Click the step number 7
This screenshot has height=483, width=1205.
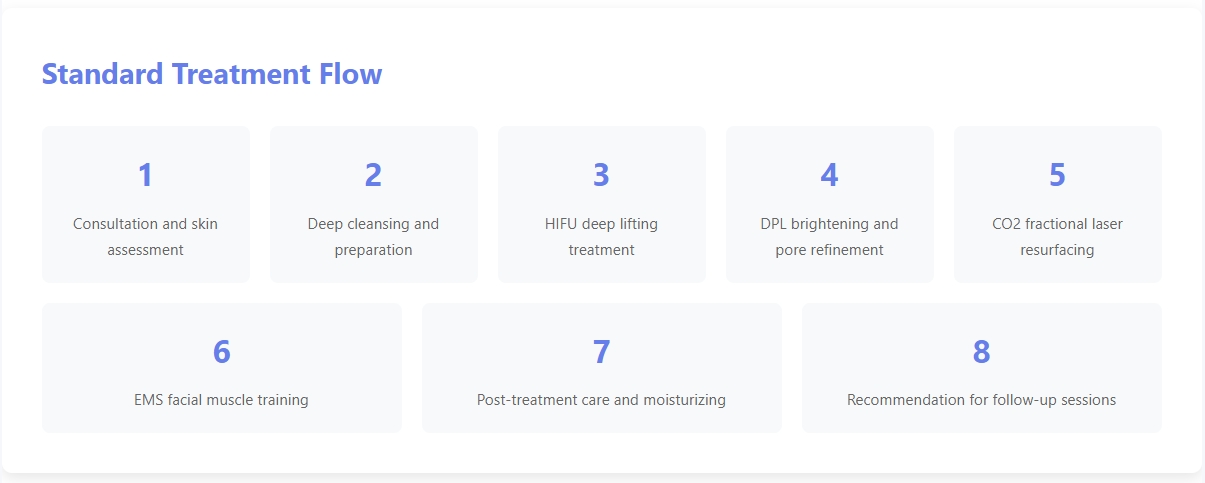(x=601, y=352)
